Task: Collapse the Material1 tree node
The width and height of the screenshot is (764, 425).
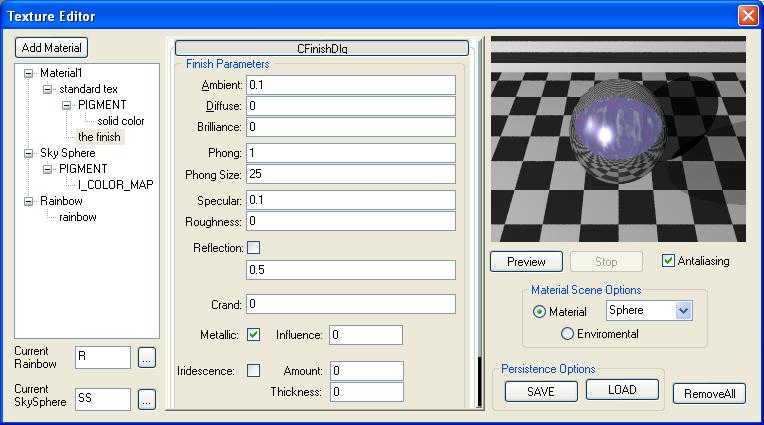Action: click(x=29, y=73)
